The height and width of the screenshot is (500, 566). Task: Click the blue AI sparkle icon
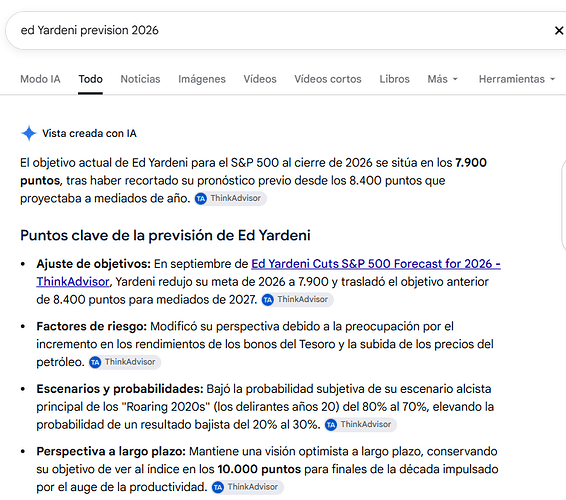[29, 133]
